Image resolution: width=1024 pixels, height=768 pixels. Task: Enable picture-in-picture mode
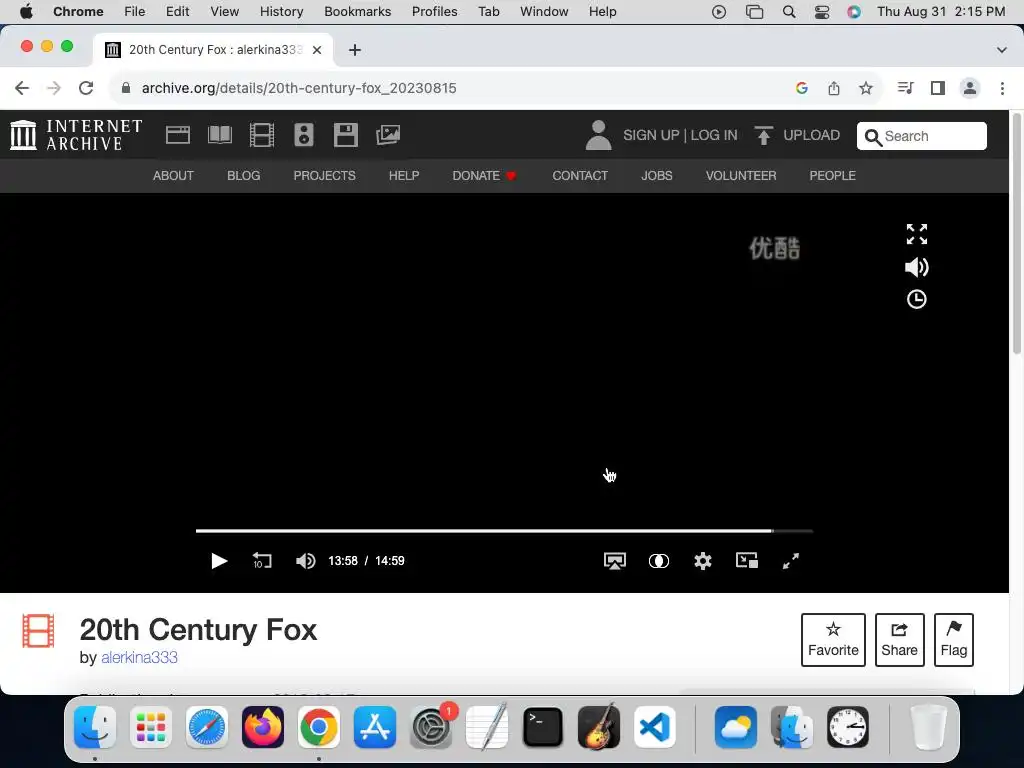pos(746,560)
